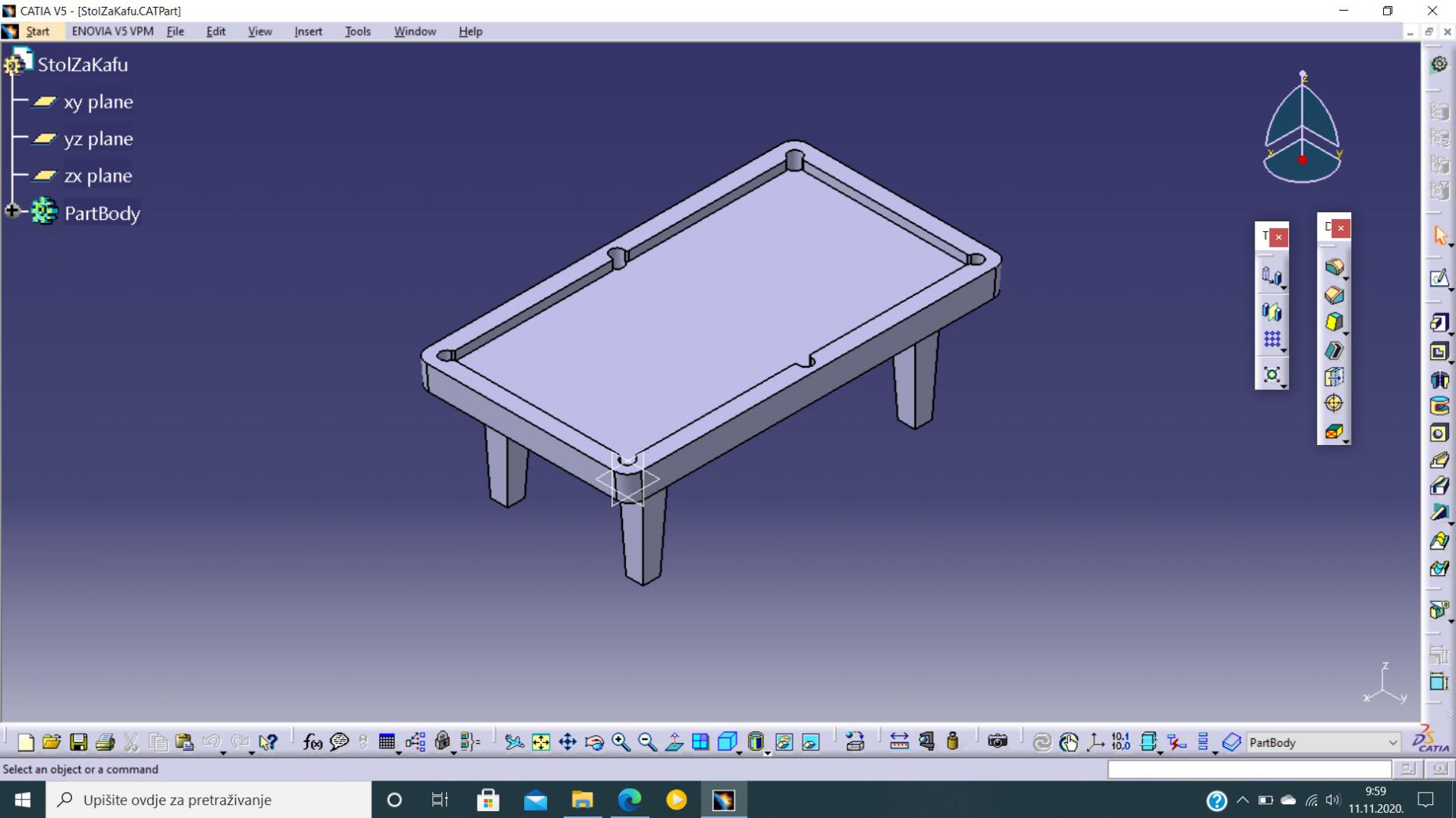Open the Formula f(x) editor

313,742
